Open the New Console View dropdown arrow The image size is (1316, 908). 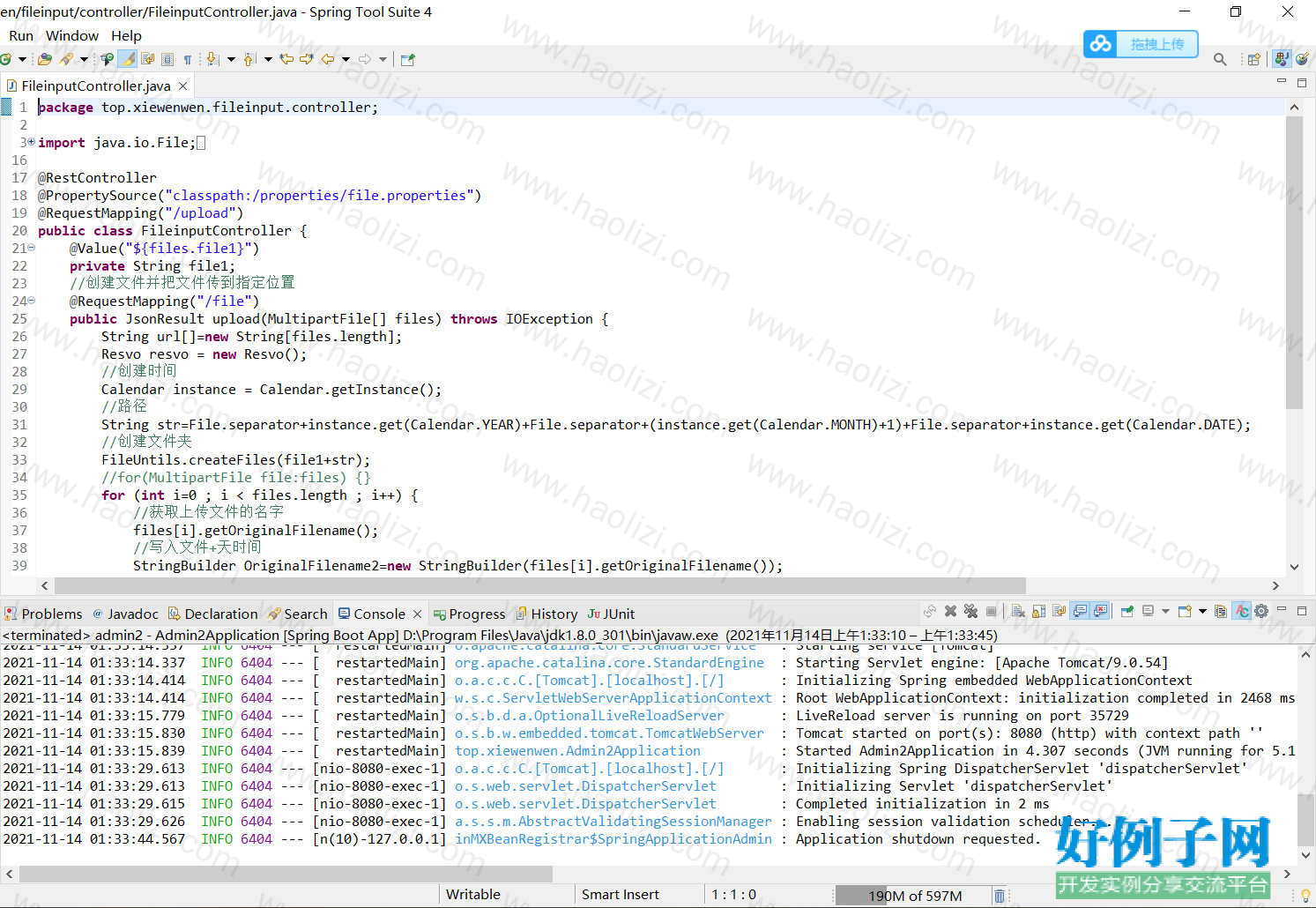pos(1202,611)
